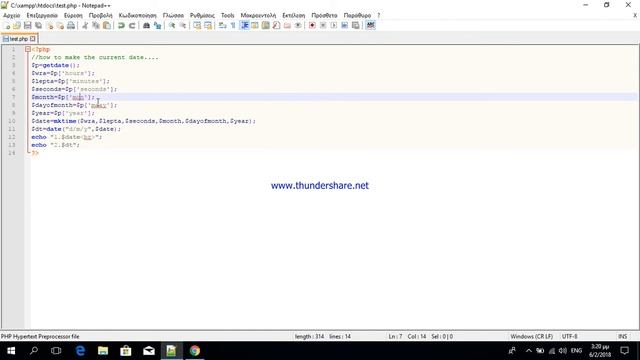
Task: Open Find with the binoculars icon
Action: click(146, 25)
